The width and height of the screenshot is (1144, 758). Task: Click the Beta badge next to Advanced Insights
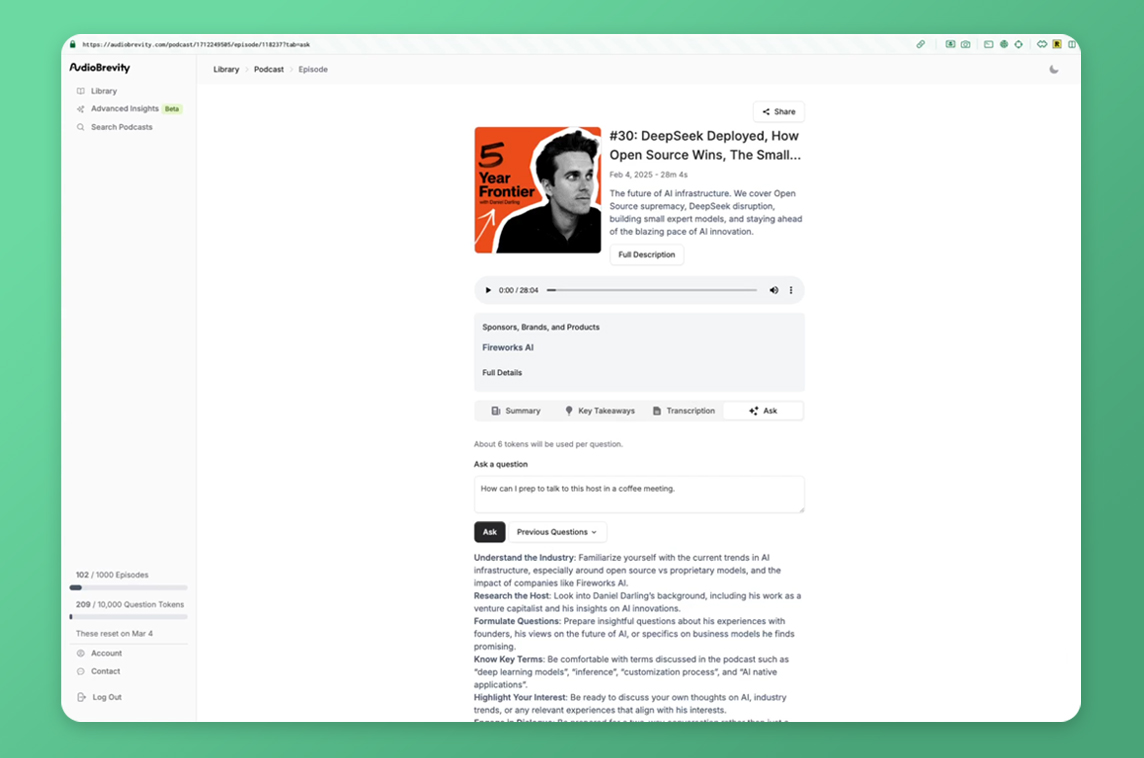click(172, 109)
